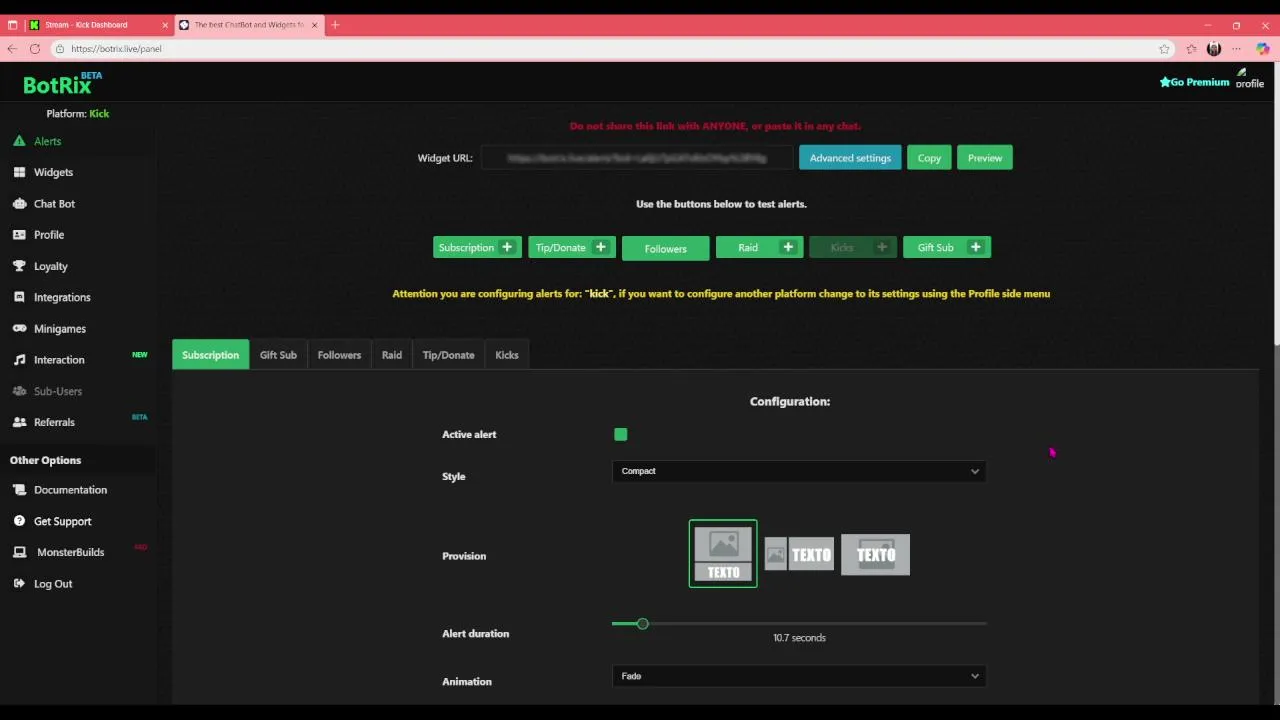Click the 10.7 seconds duration value

pyautogui.click(x=799, y=638)
